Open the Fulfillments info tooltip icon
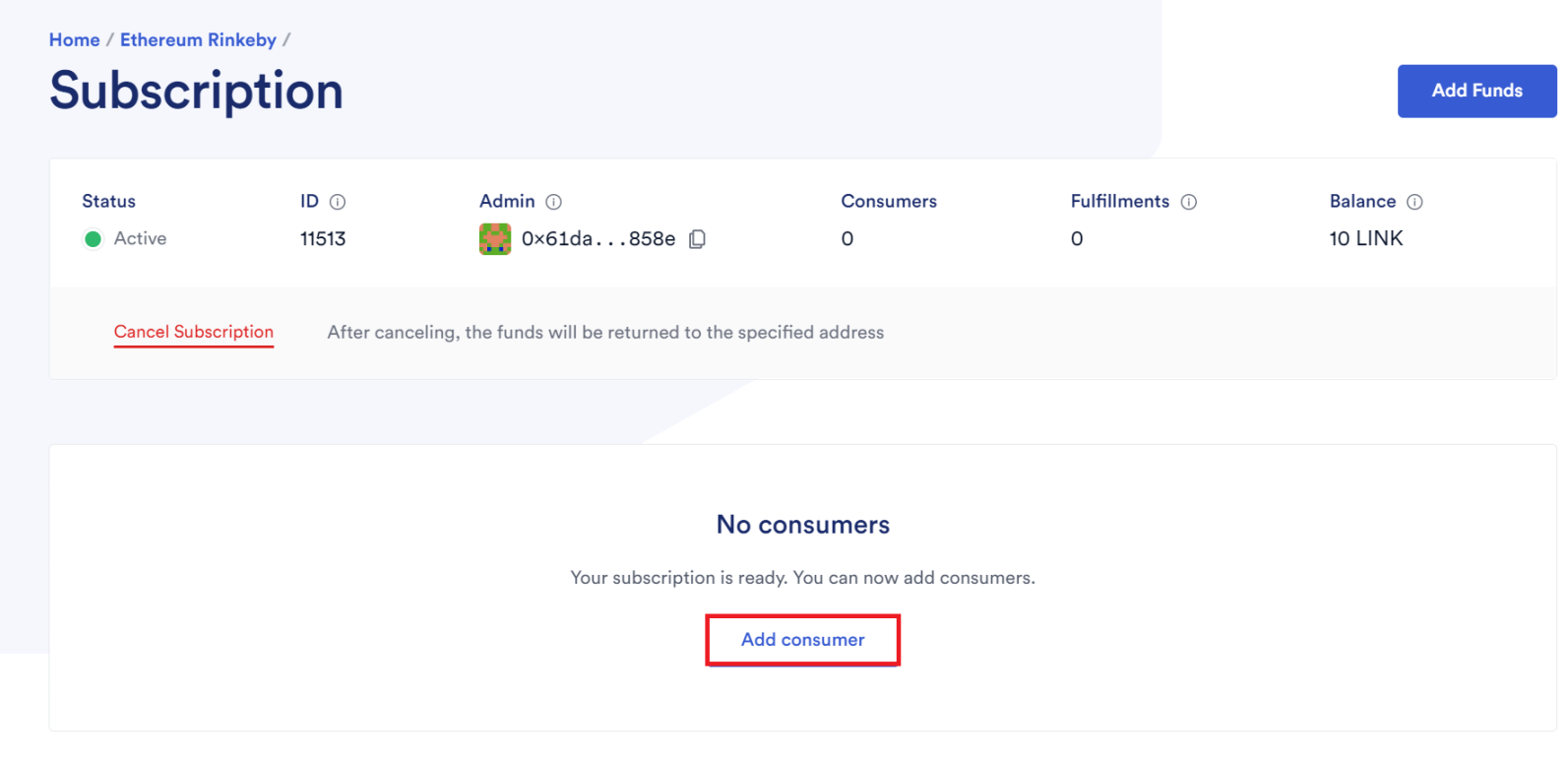The width and height of the screenshot is (1568, 760). (1189, 202)
